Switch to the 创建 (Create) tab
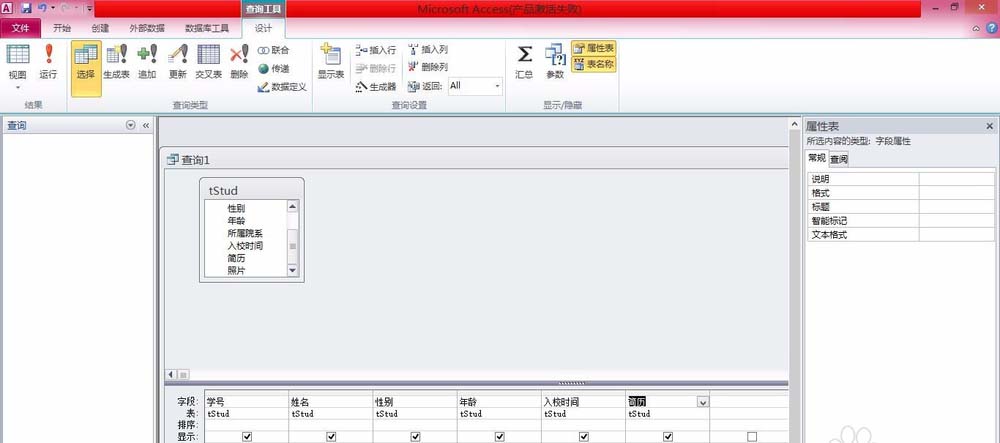This screenshot has height=443, width=1000. tap(100, 28)
